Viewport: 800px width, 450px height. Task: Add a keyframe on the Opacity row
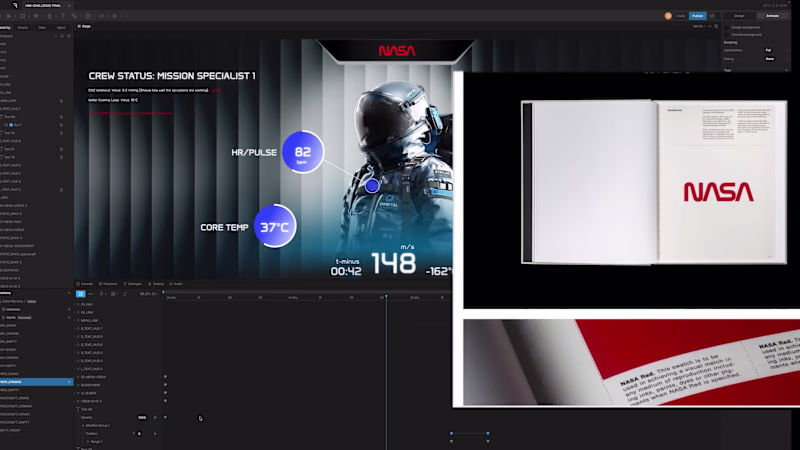click(155, 417)
